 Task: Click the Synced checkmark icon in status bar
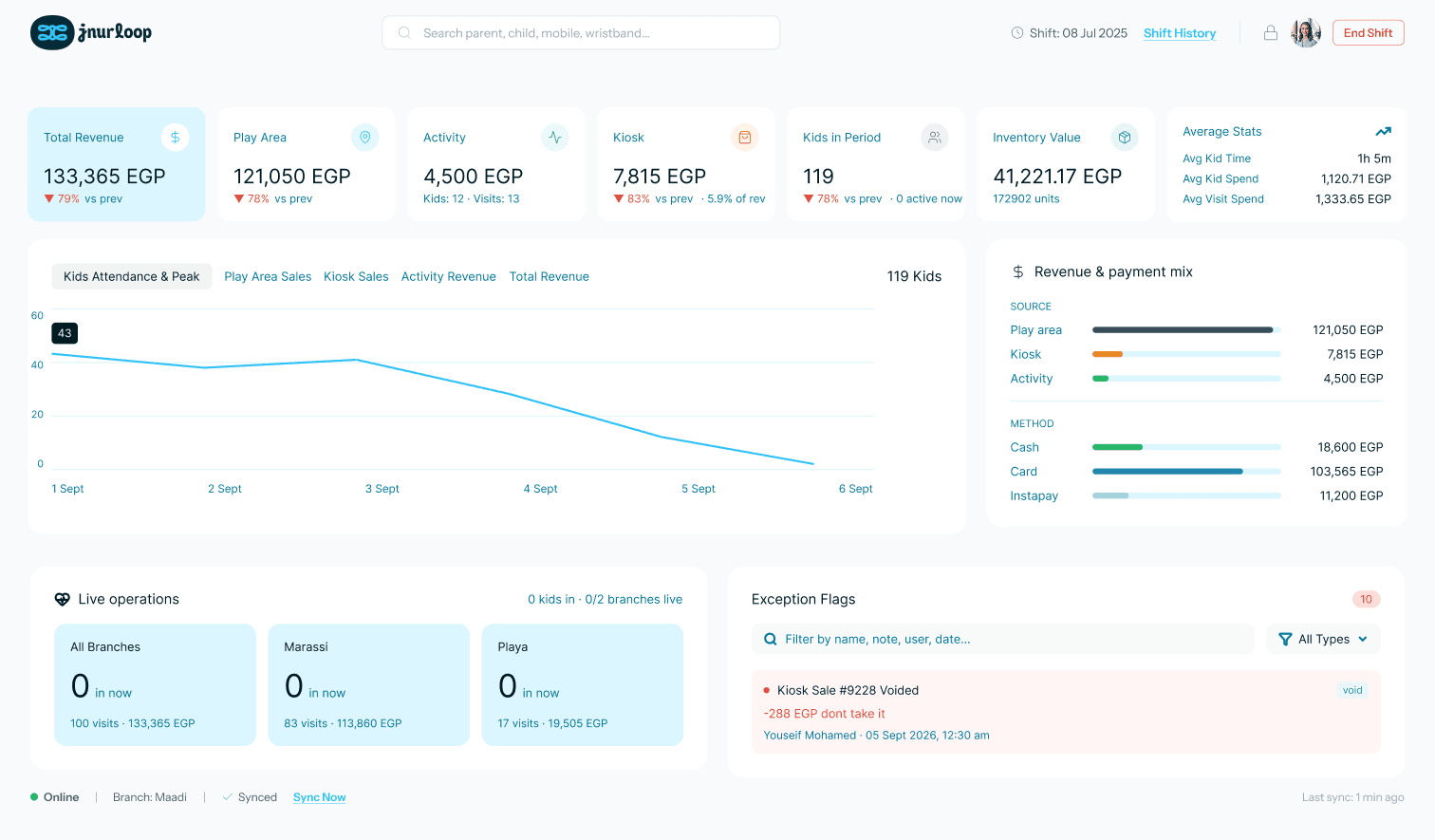(x=227, y=797)
